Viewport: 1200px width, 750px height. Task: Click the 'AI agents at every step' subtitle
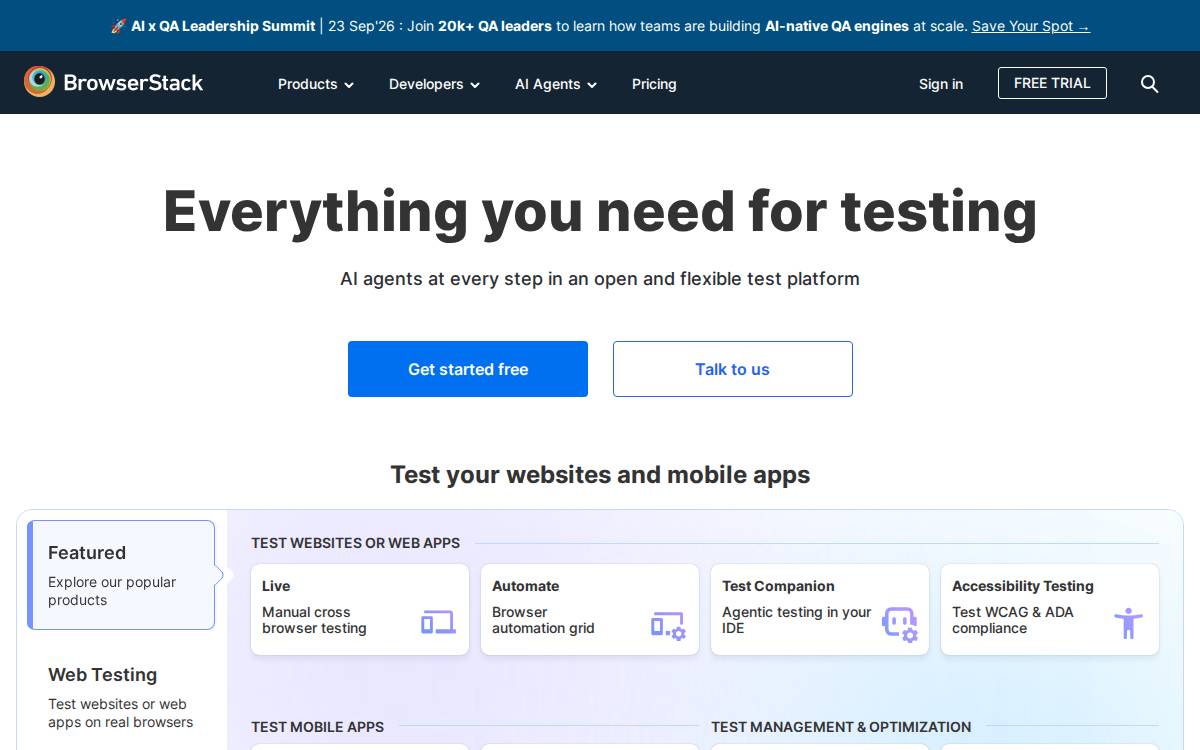coord(600,279)
